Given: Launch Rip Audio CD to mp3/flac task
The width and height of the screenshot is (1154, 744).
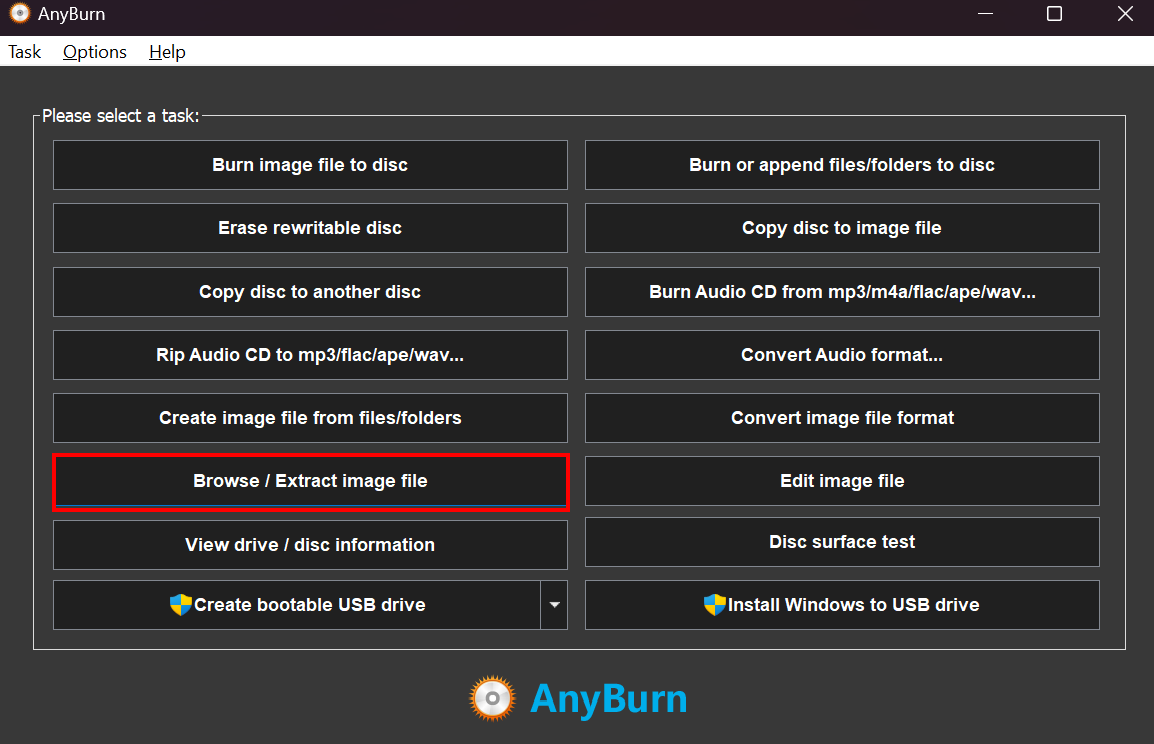Looking at the screenshot, I should click(310, 355).
